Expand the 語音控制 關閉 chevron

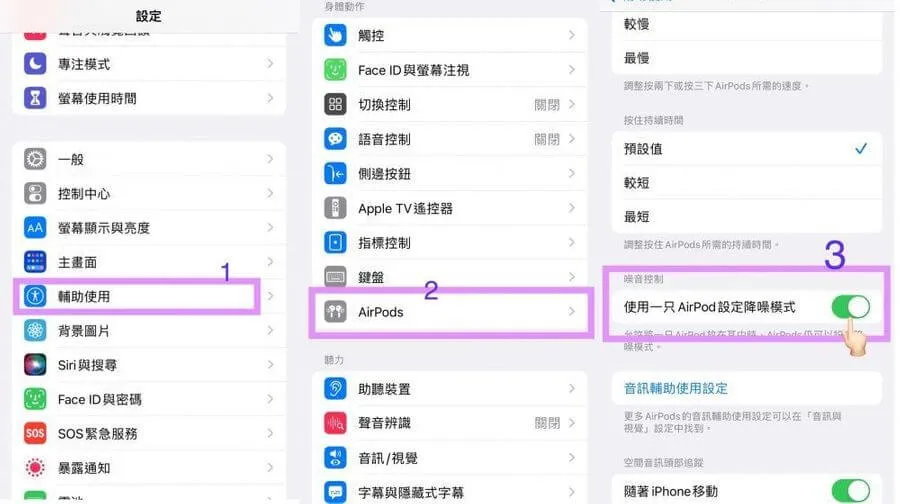[572, 139]
